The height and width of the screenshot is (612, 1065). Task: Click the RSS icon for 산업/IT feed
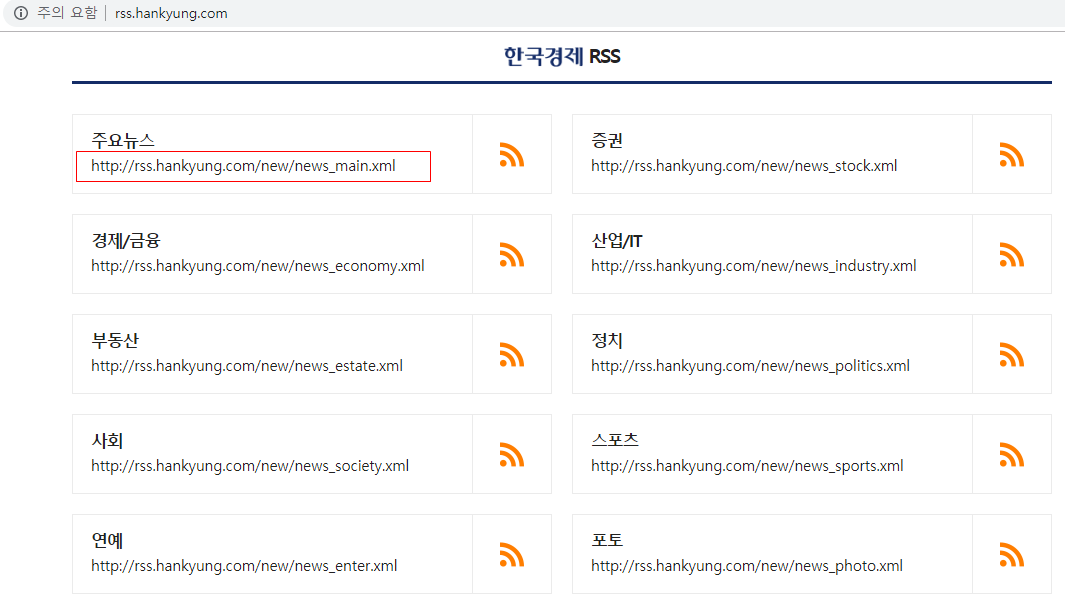pos(1011,255)
